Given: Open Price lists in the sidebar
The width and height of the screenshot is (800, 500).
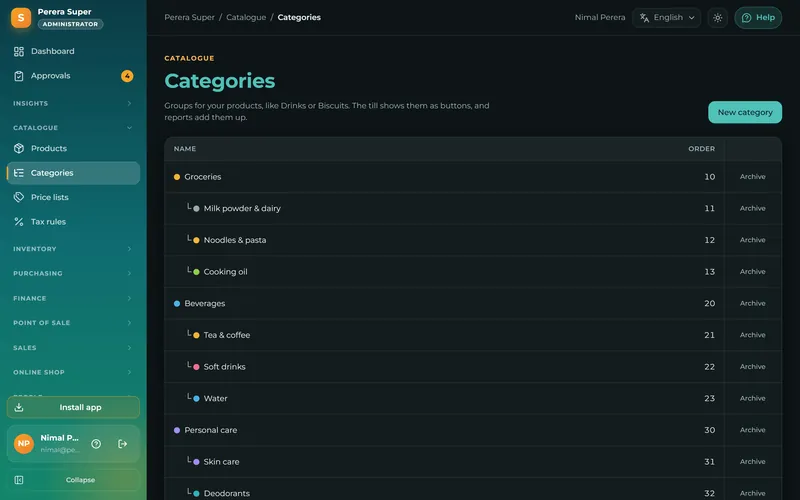Looking at the screenshot, I should 73,197.
